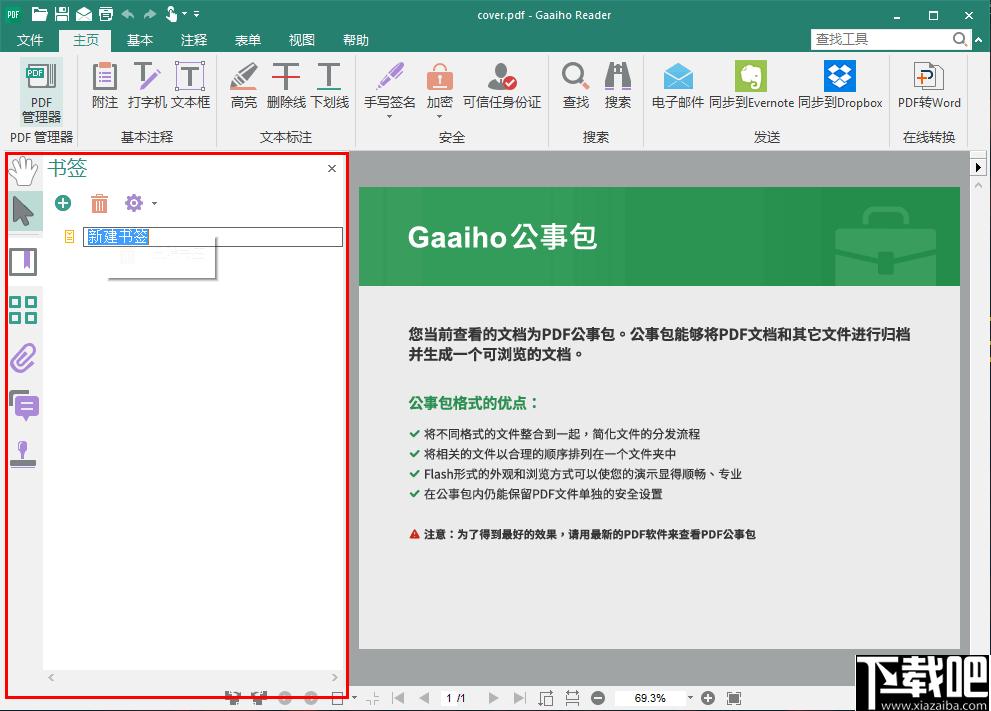Activate the 下划线 underline tool
This screenshot has height=711, width=991.
pyautogui.click(x=329, y=85)
